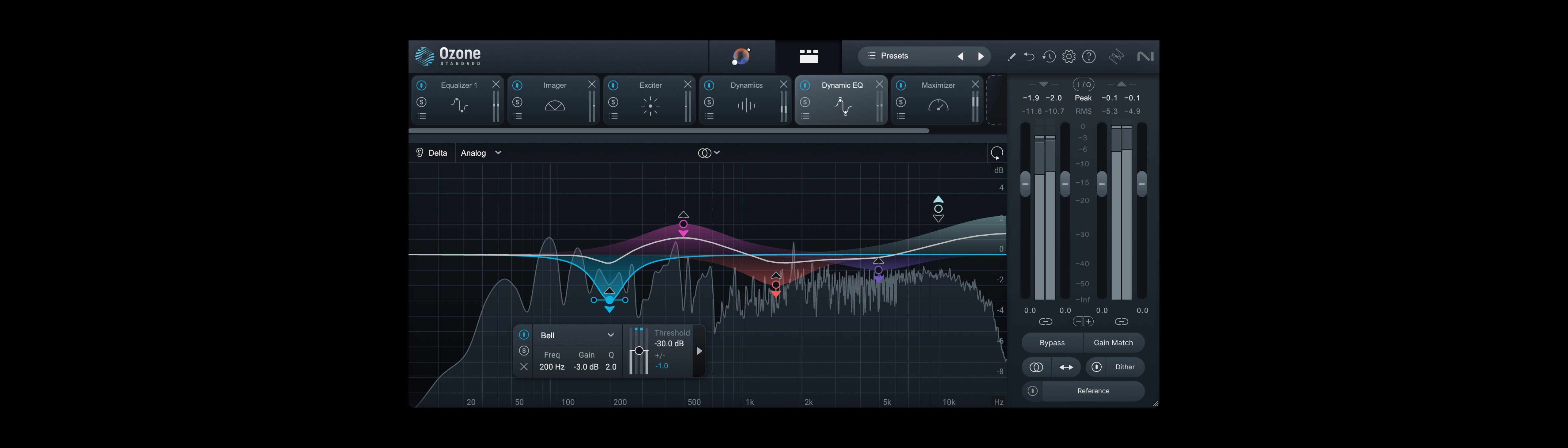This screenshot has width=1568, height=448.
Task: Click the left input gain fader handle
Action: click(1026, 183)
